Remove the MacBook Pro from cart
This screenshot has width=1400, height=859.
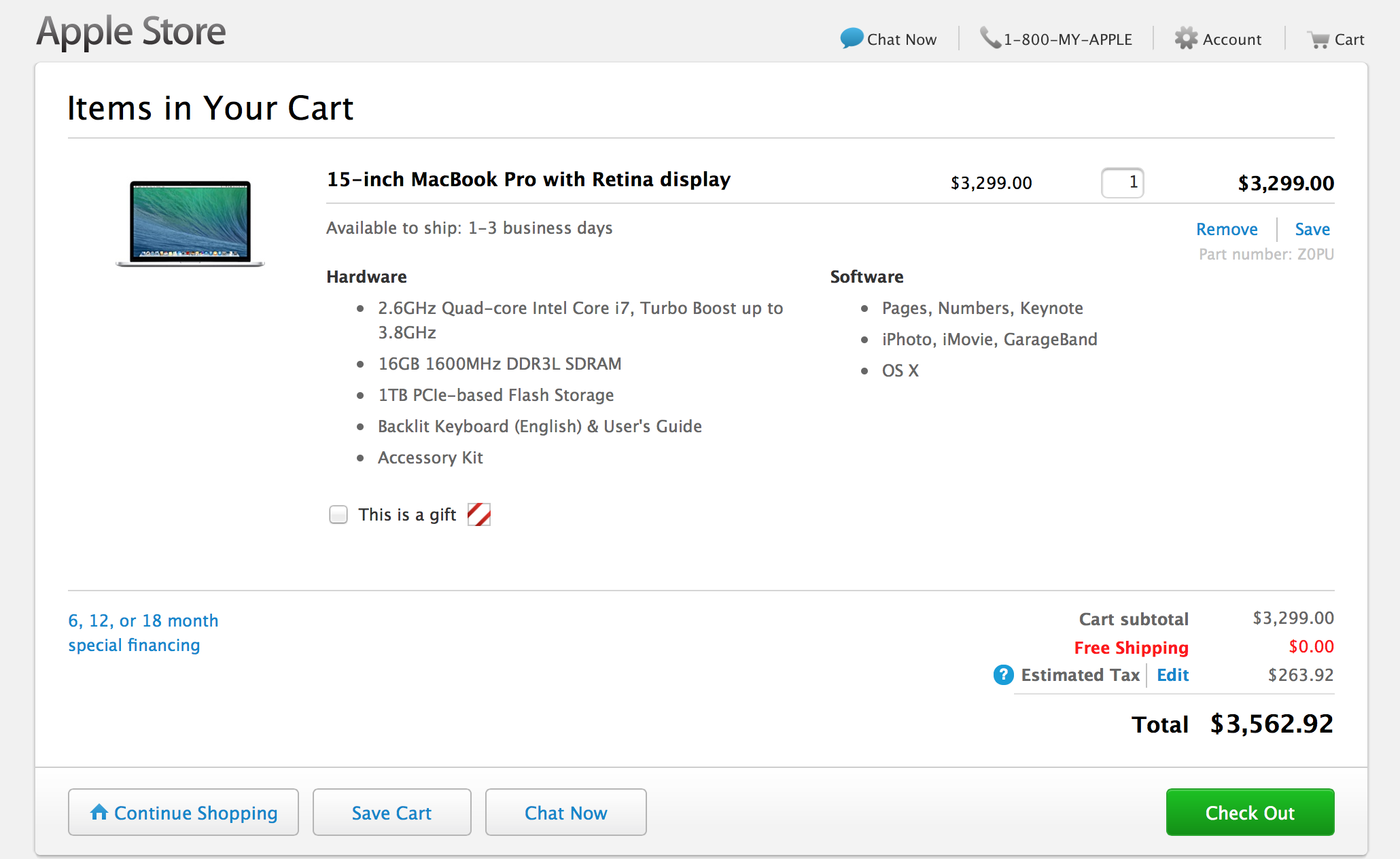pos(1226,229)
